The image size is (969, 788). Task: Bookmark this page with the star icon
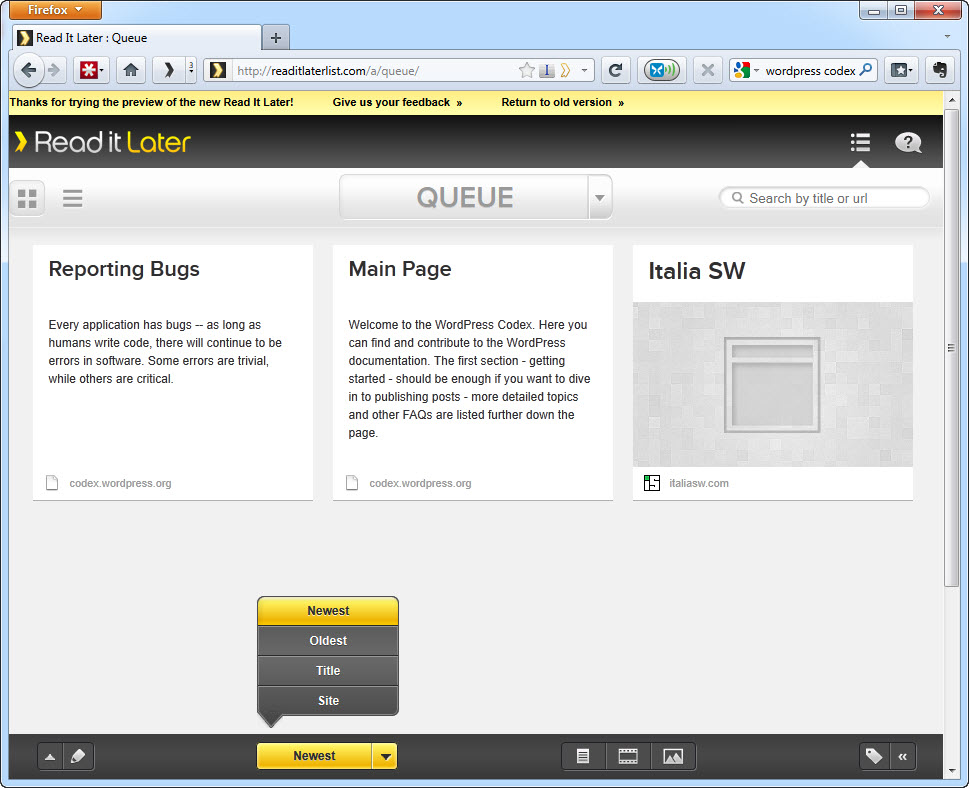coord(527,70)
